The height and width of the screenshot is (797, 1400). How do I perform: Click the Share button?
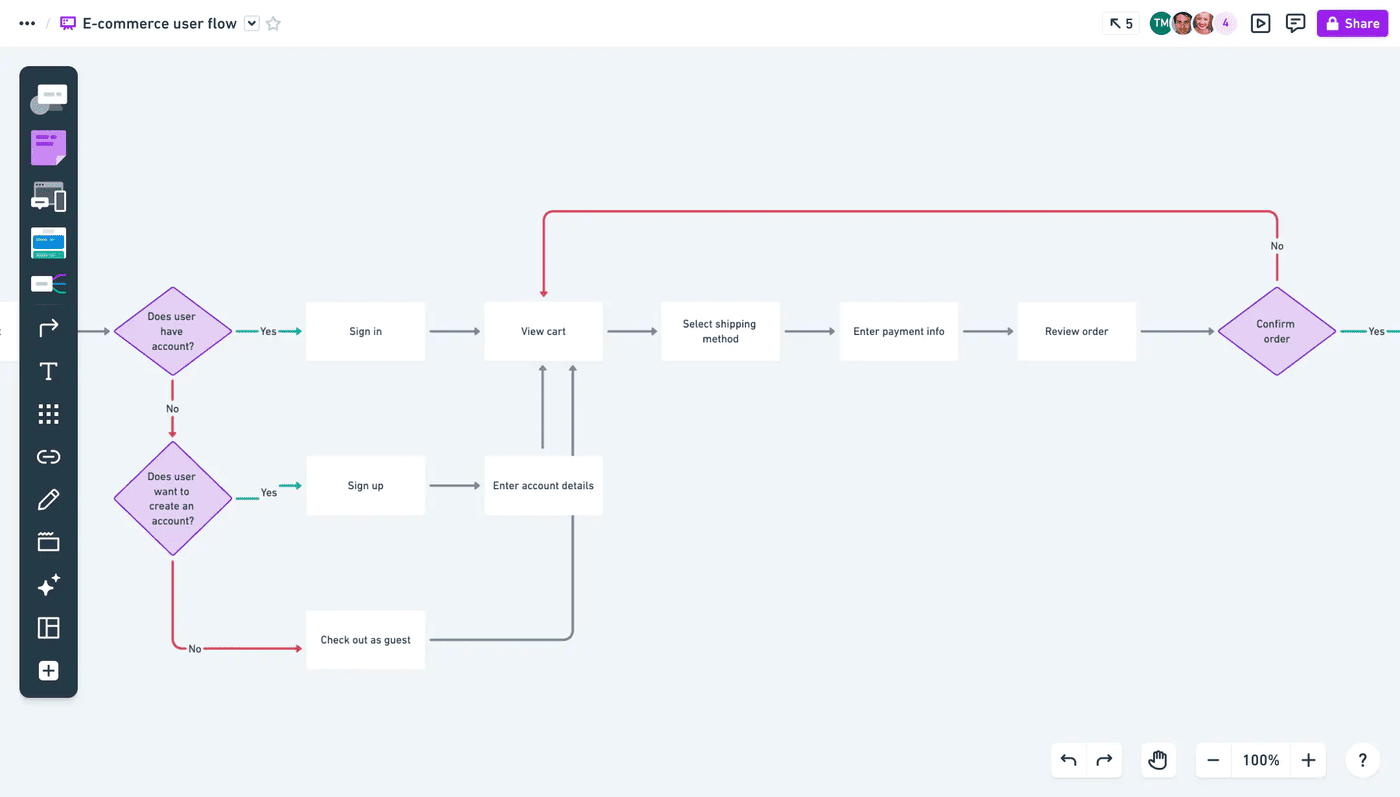click(x=1352, y=22)
